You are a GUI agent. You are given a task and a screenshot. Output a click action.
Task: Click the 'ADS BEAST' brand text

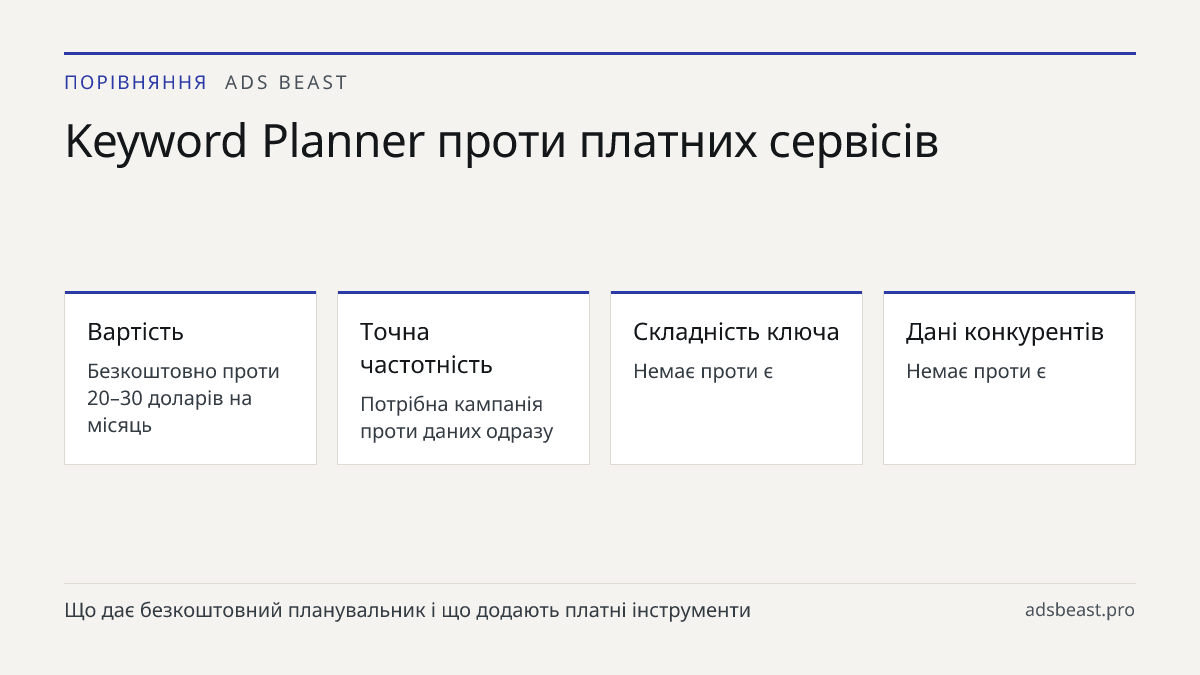286,83
